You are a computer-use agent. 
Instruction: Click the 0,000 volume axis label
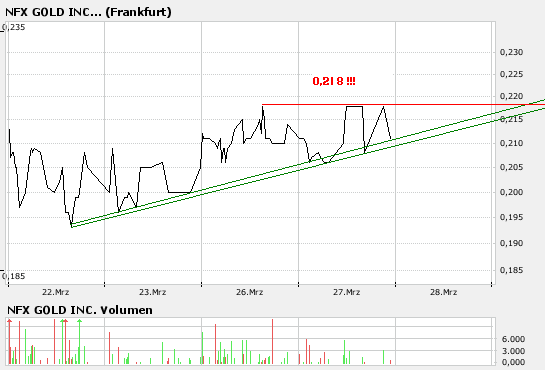[x=513, y=362]
